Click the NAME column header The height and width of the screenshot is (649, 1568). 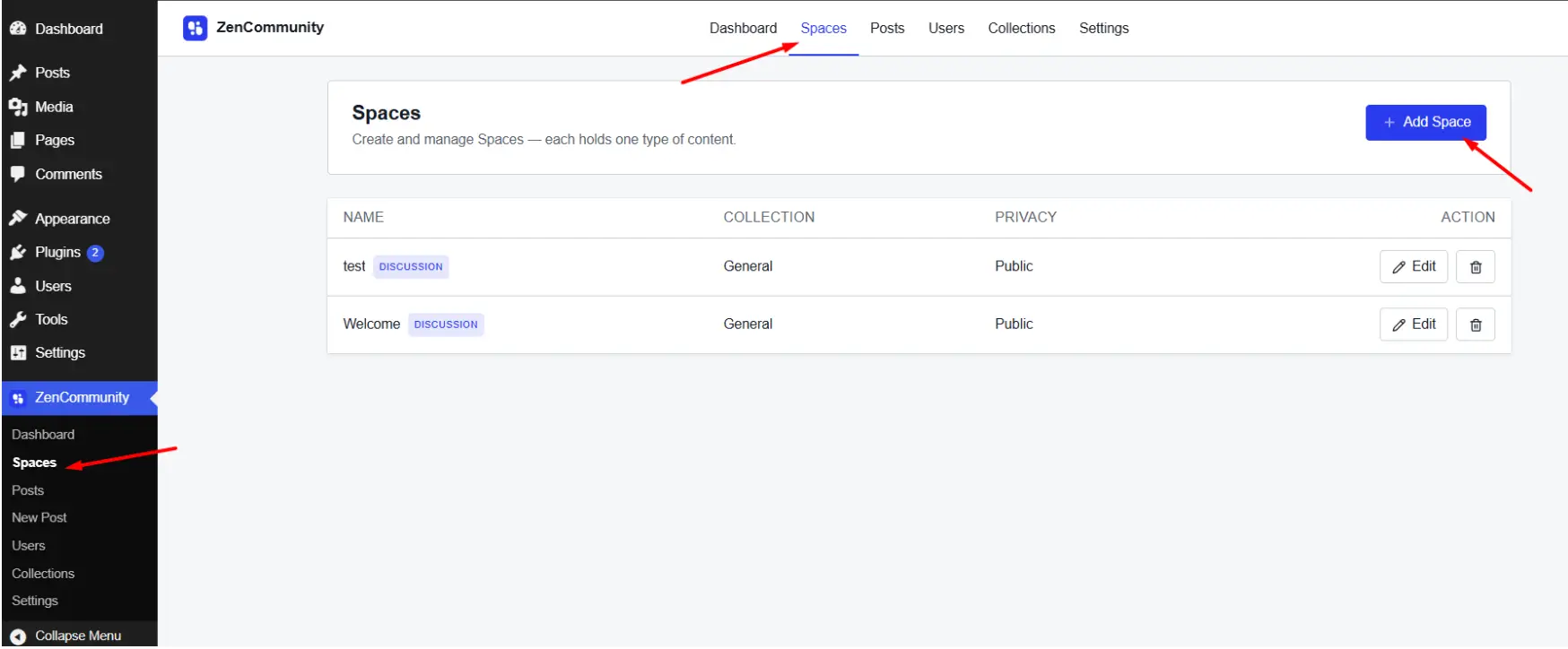point(363,217)
